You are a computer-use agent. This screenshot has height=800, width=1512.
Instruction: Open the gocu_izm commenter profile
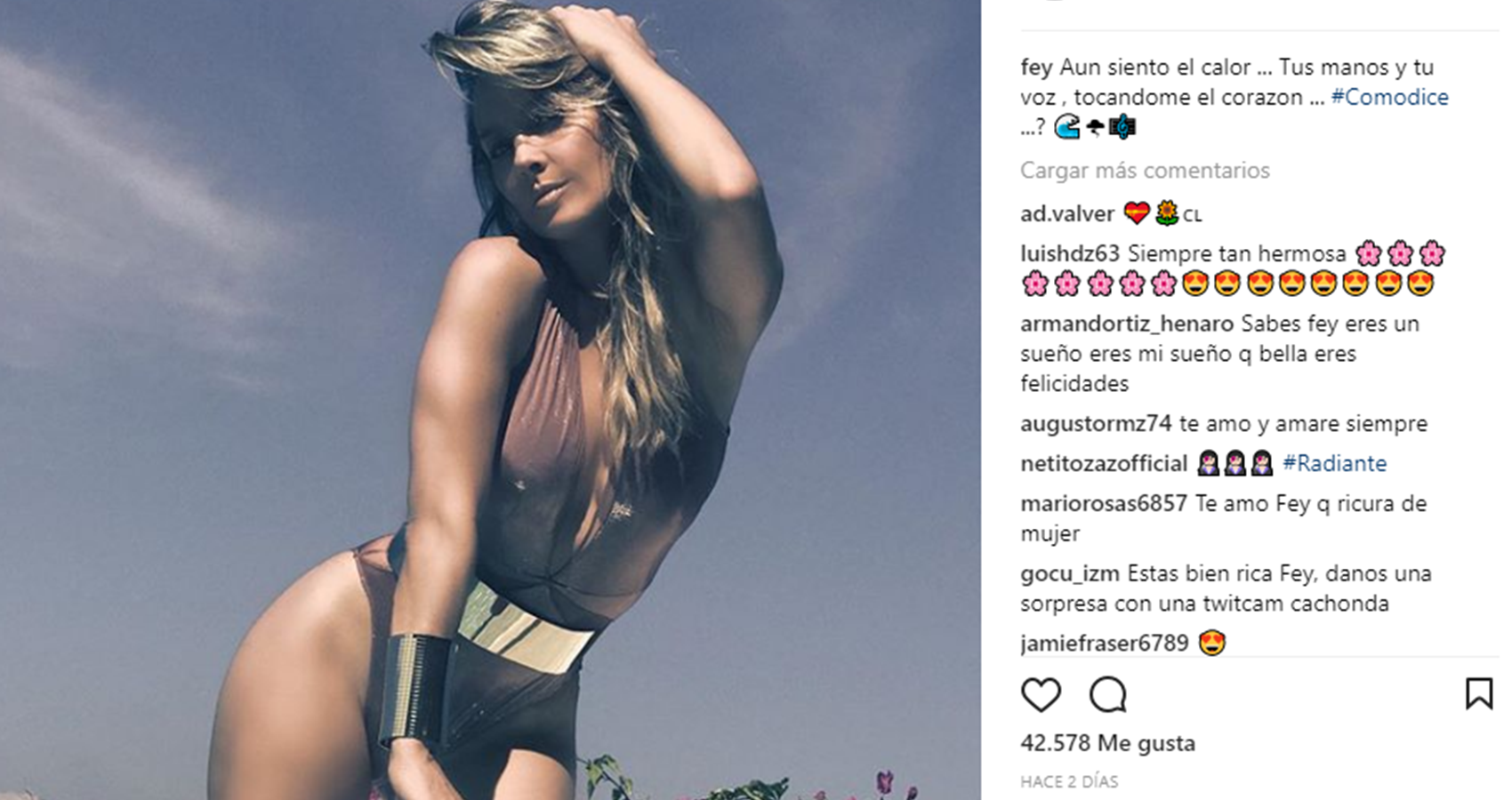1070,574
